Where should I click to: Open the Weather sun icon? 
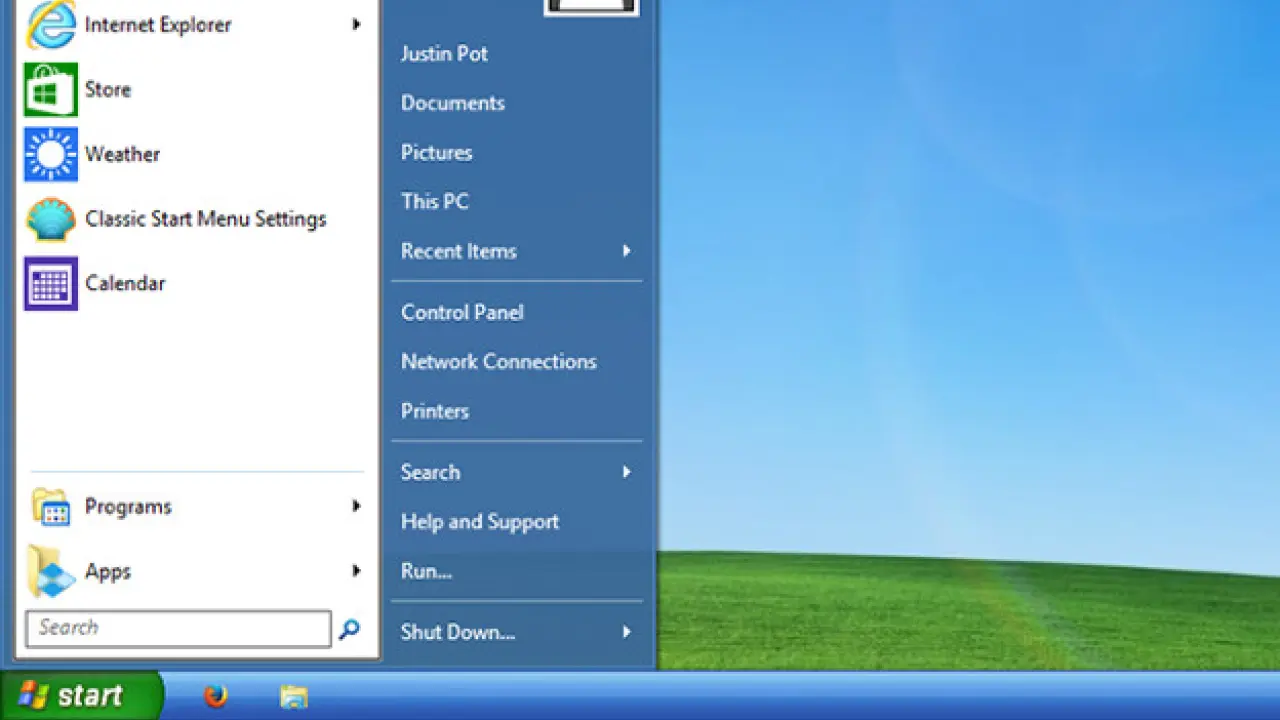50,154
